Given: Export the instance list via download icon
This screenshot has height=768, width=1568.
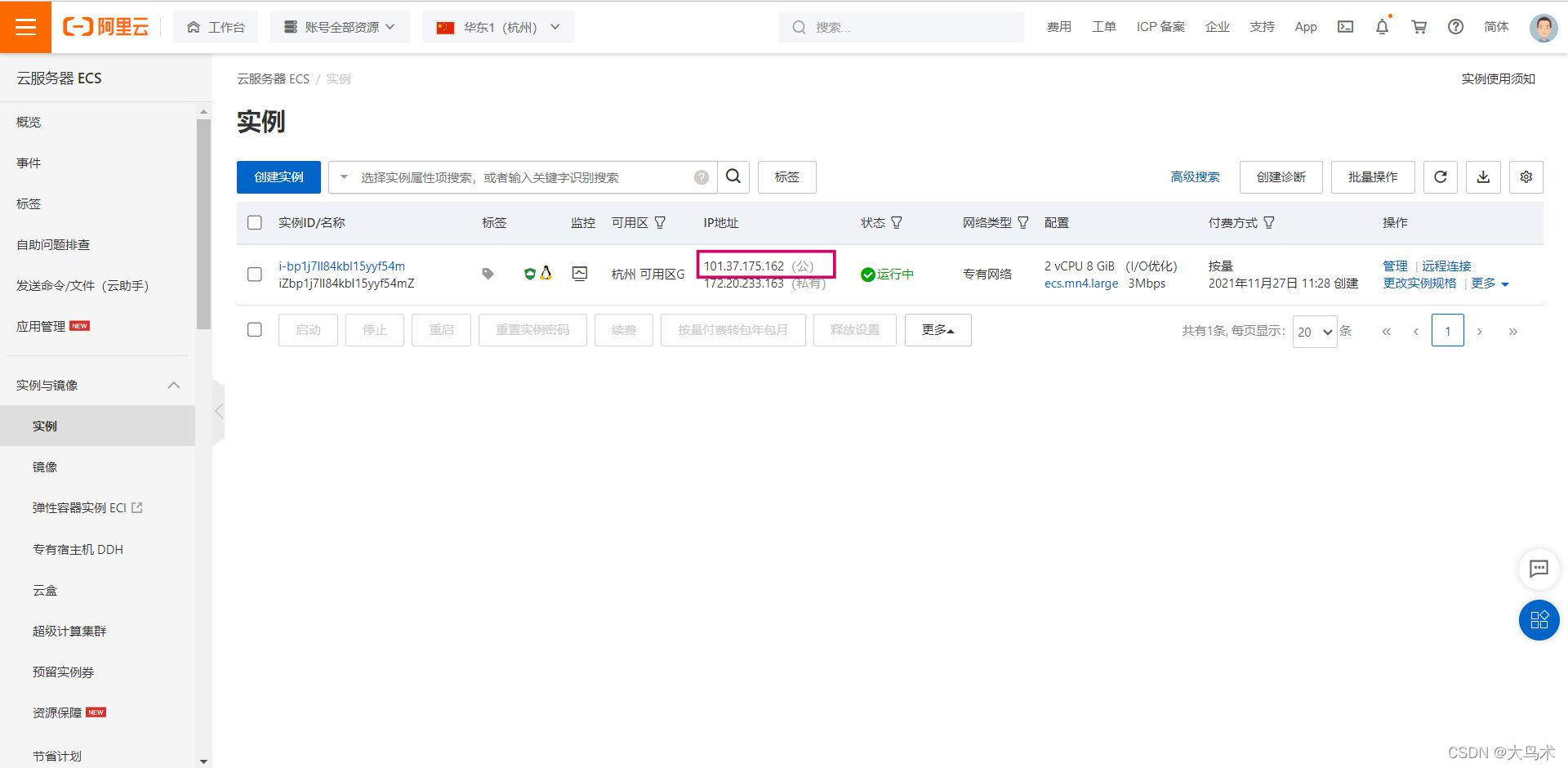Looking at the screenshot, I should click(x=1483, y=176).
